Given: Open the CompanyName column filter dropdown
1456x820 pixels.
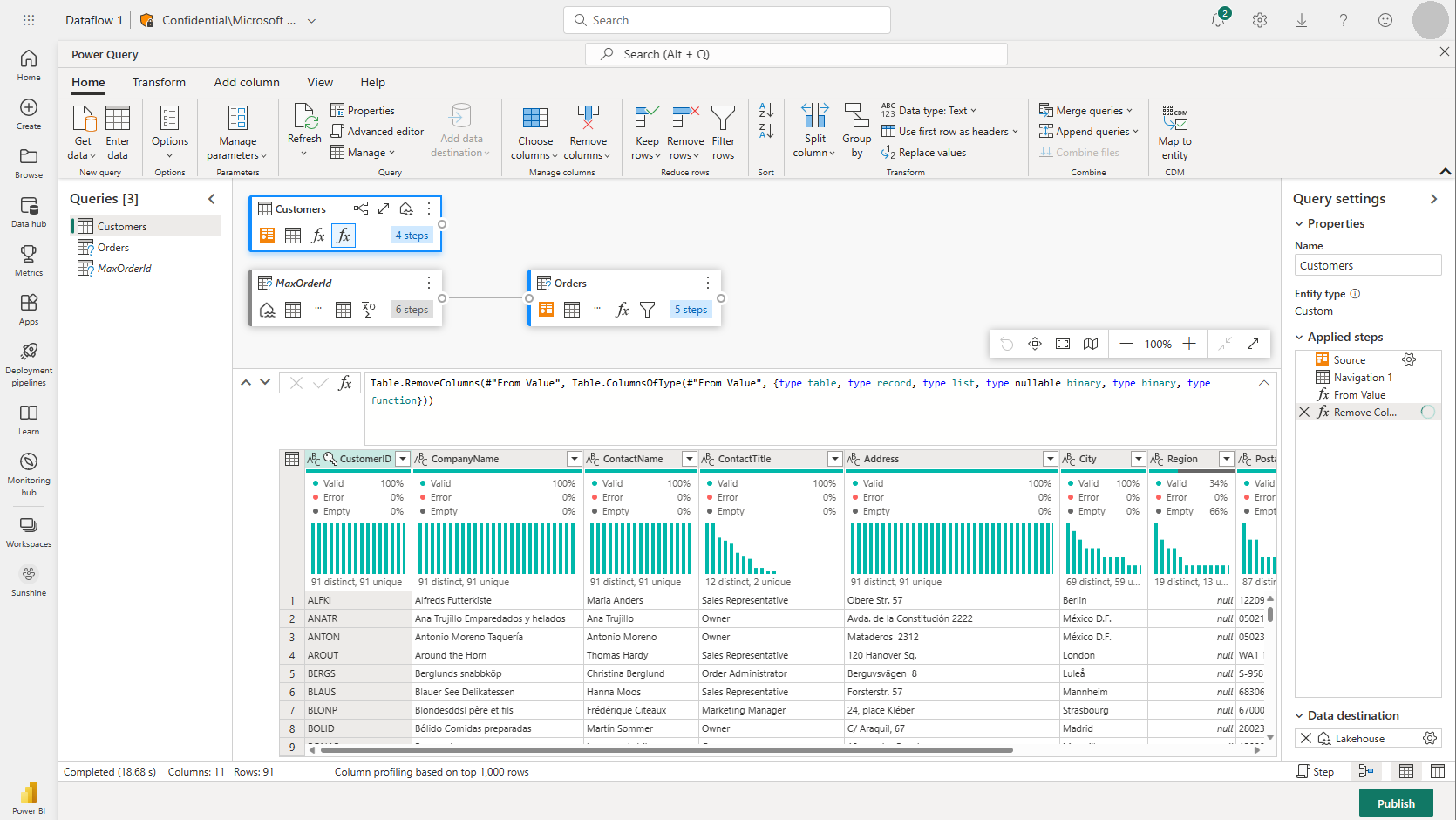Looking at the screenshot, I should click(x=574, y=459).
